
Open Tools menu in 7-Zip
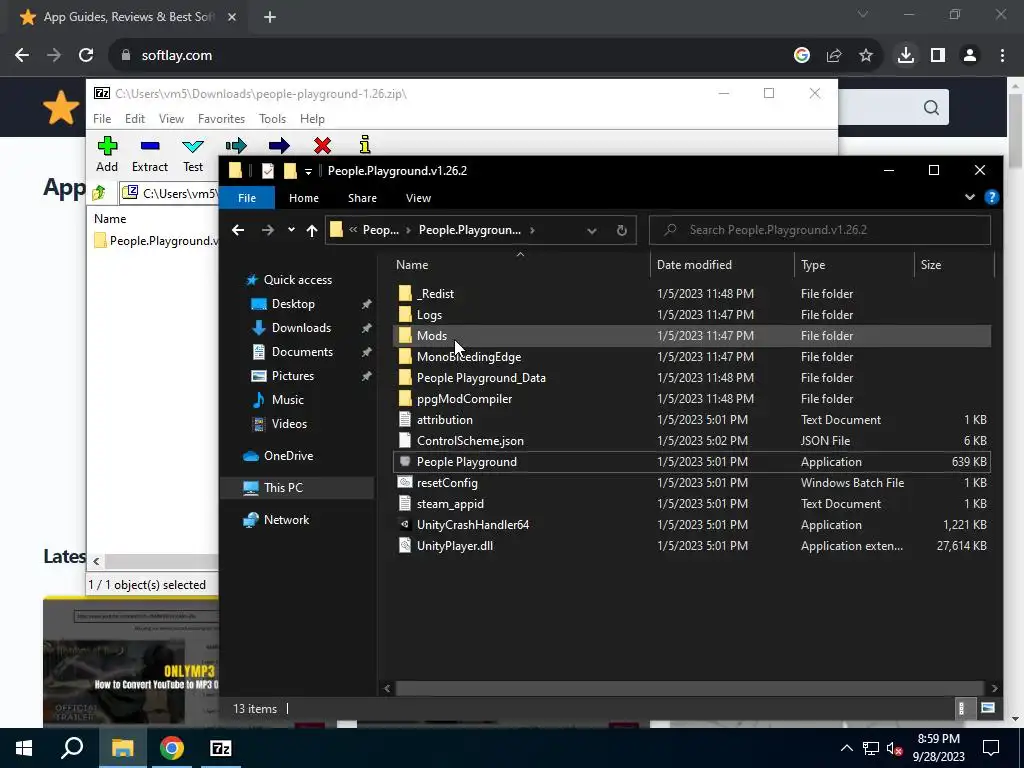(x=272, y=119)
